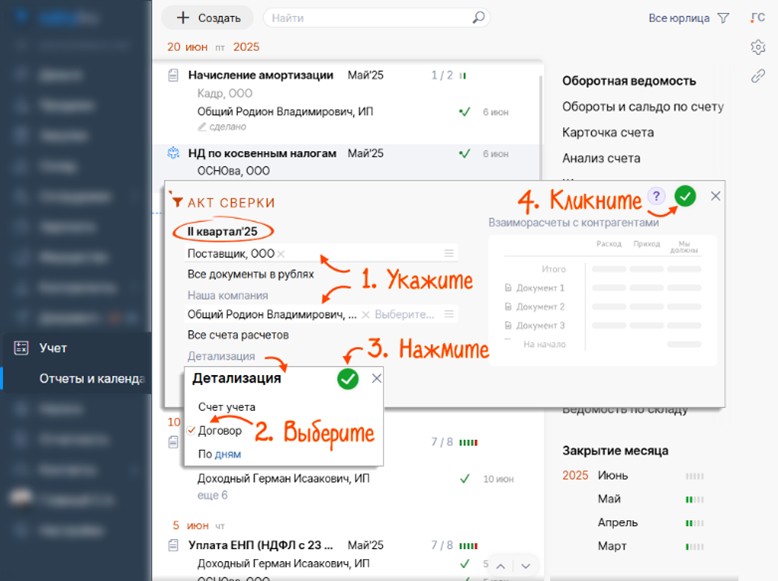Open Май month closing progress bar
This screenshot has width=778, height=581.
point(688,499)
